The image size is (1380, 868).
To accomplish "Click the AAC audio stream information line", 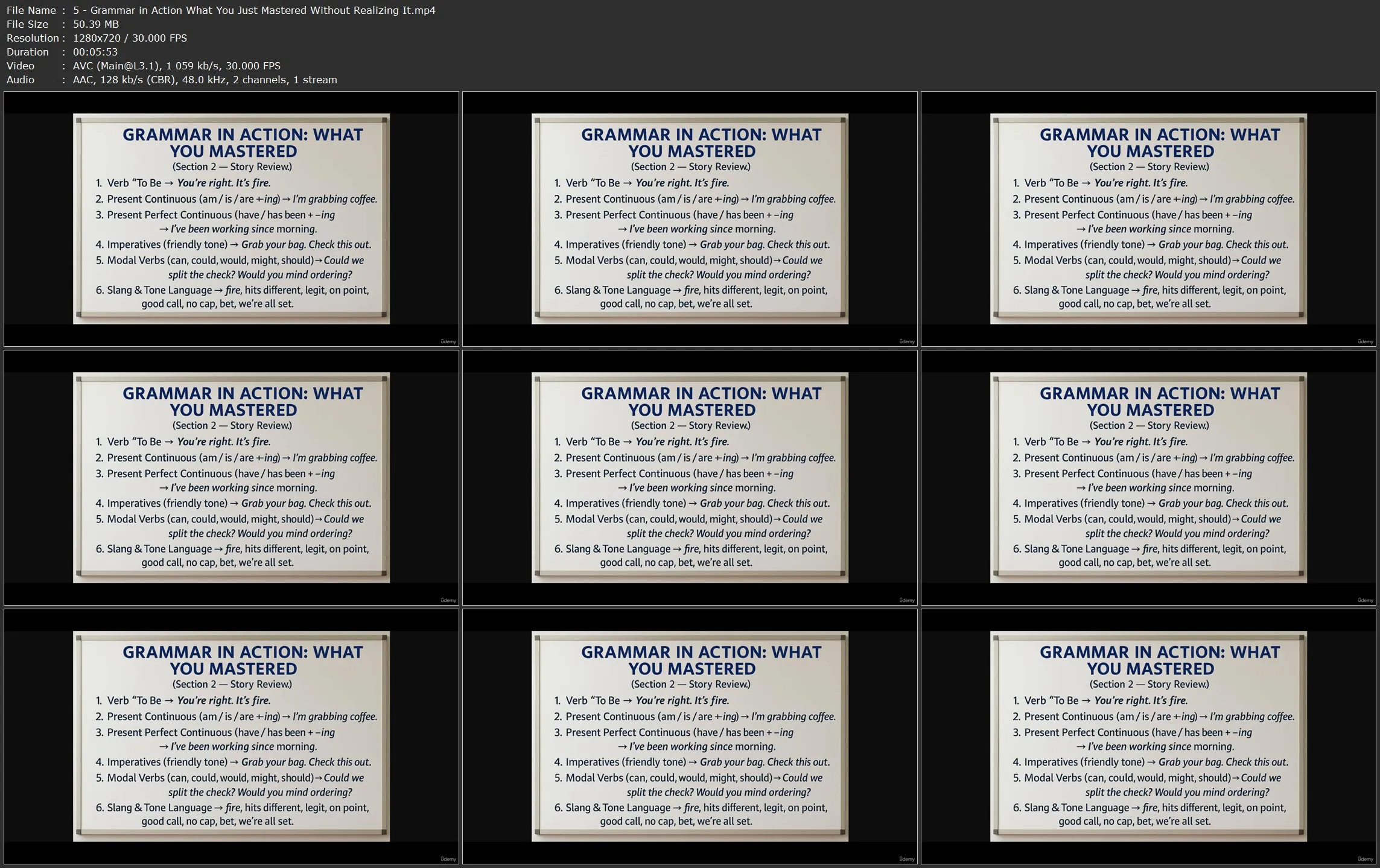I will [205, 80].
